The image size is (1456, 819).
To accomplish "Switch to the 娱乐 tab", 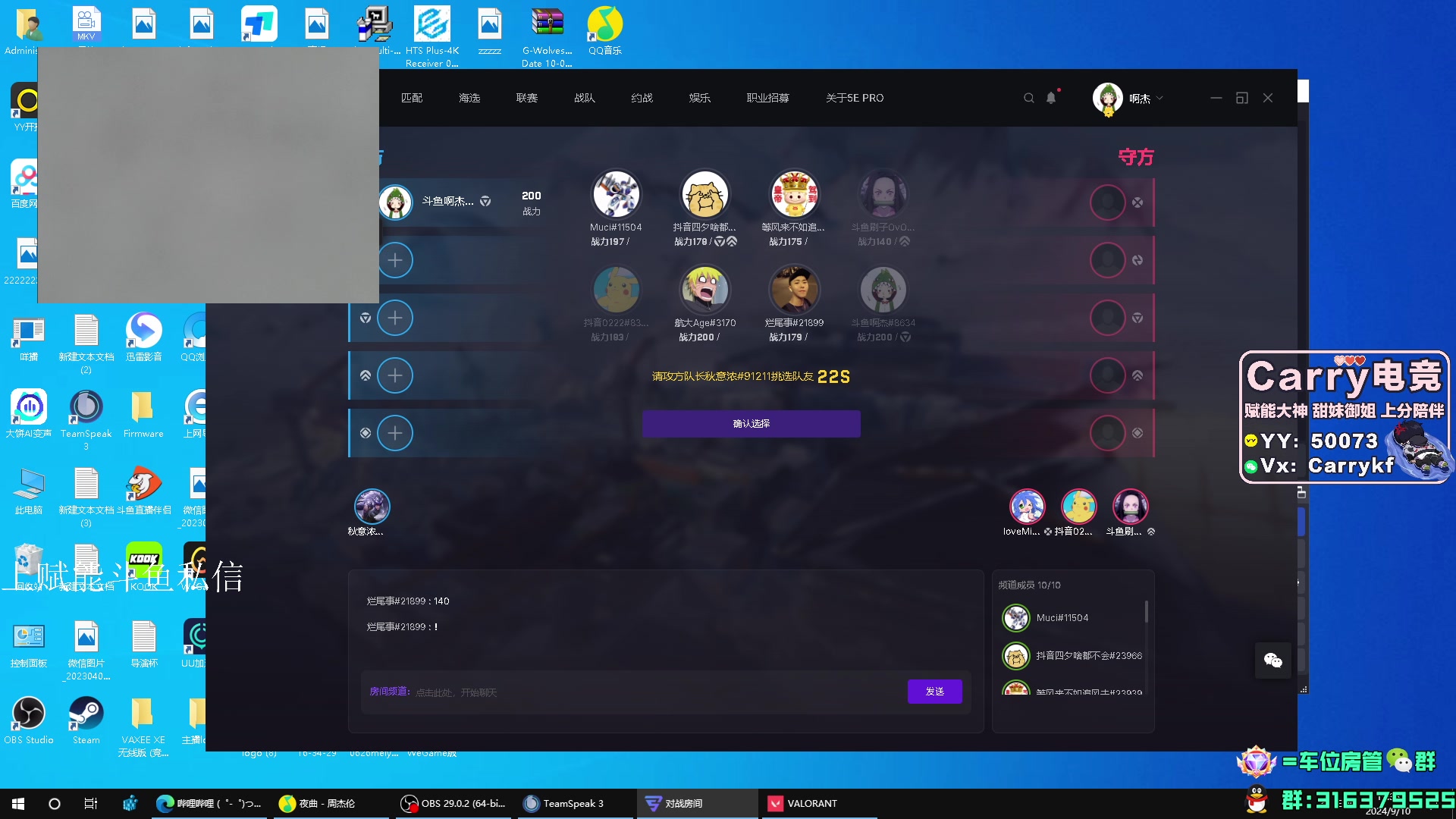I will (700, 98).
